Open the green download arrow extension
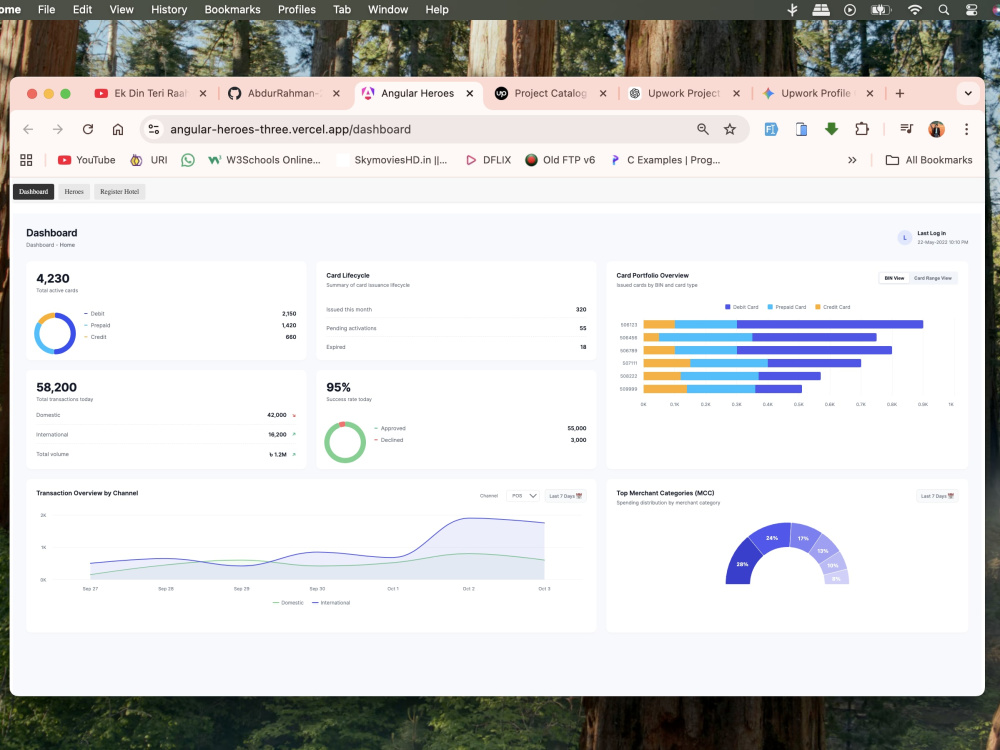 click(x=831, y=129)
